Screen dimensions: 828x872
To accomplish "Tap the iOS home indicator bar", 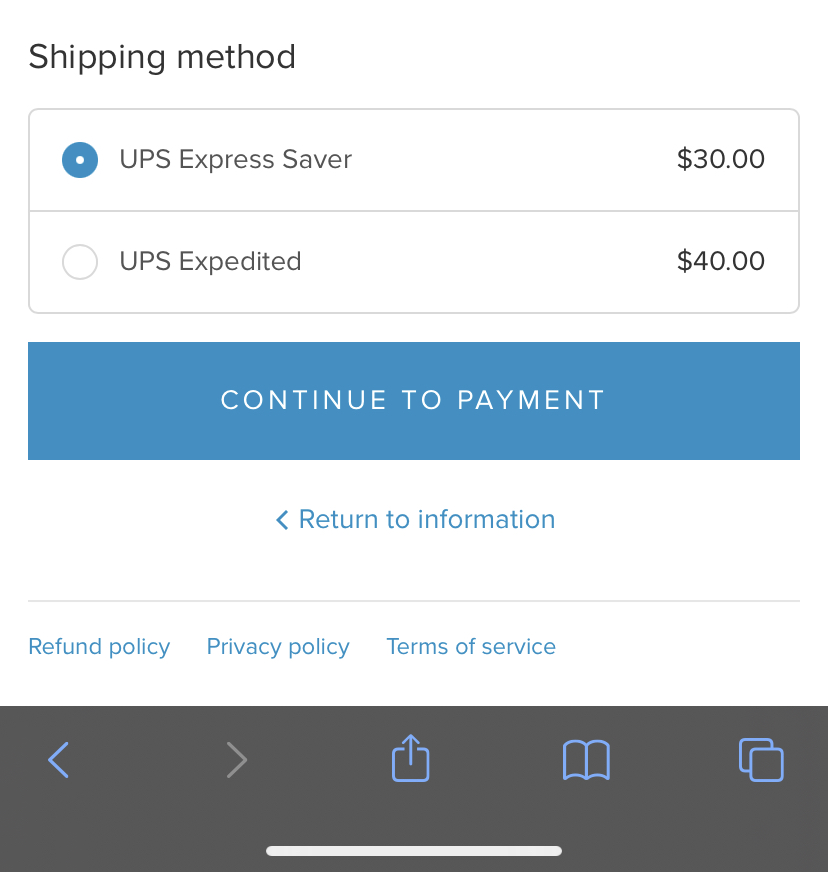I will pos(414,851).
